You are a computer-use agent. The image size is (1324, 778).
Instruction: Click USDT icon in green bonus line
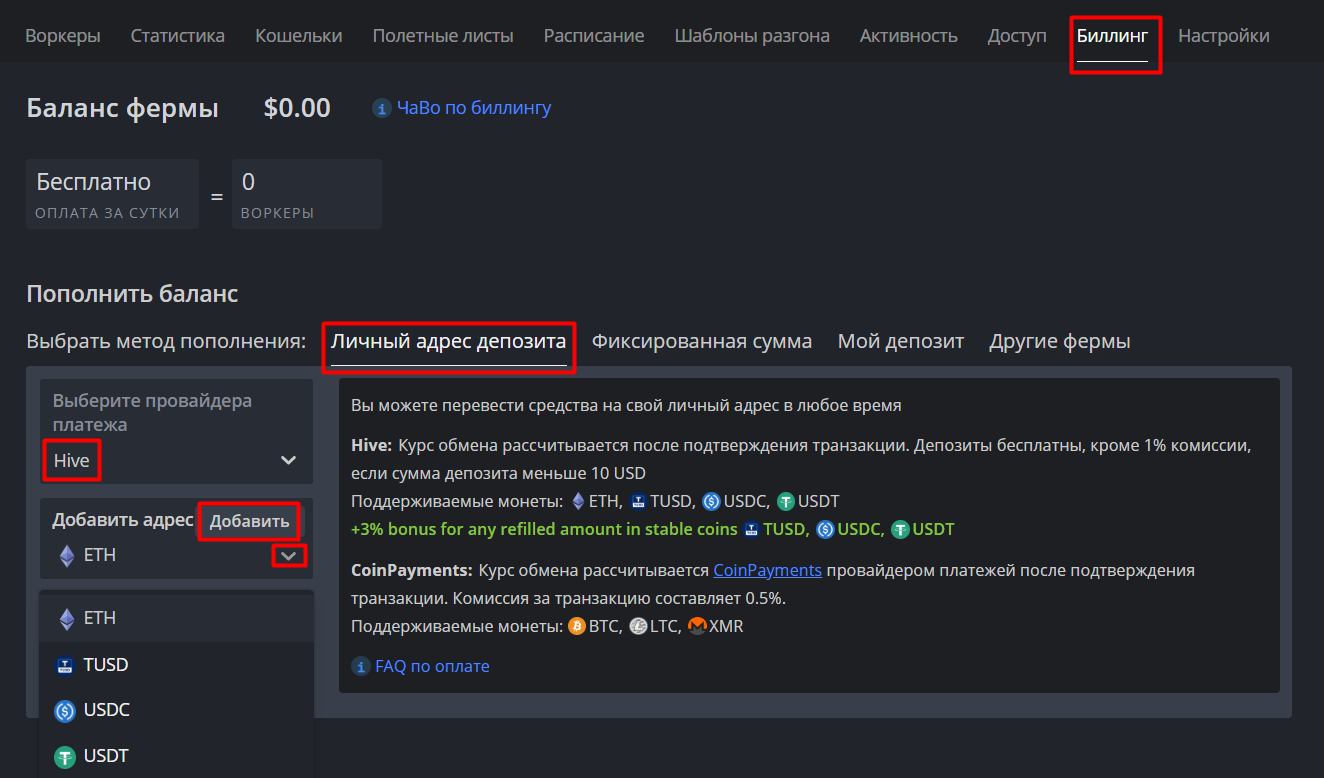pos(900,529)
